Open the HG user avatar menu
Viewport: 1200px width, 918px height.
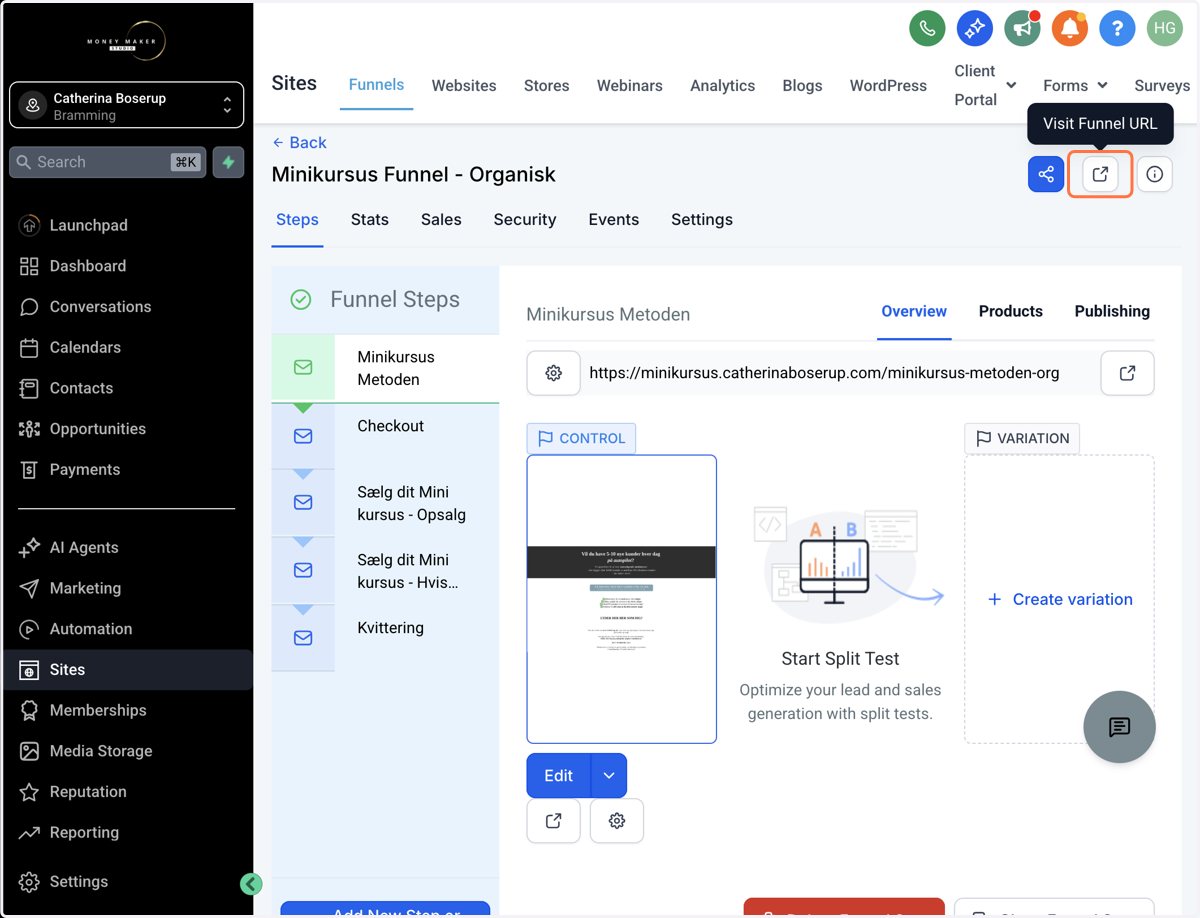[1165, 28]
